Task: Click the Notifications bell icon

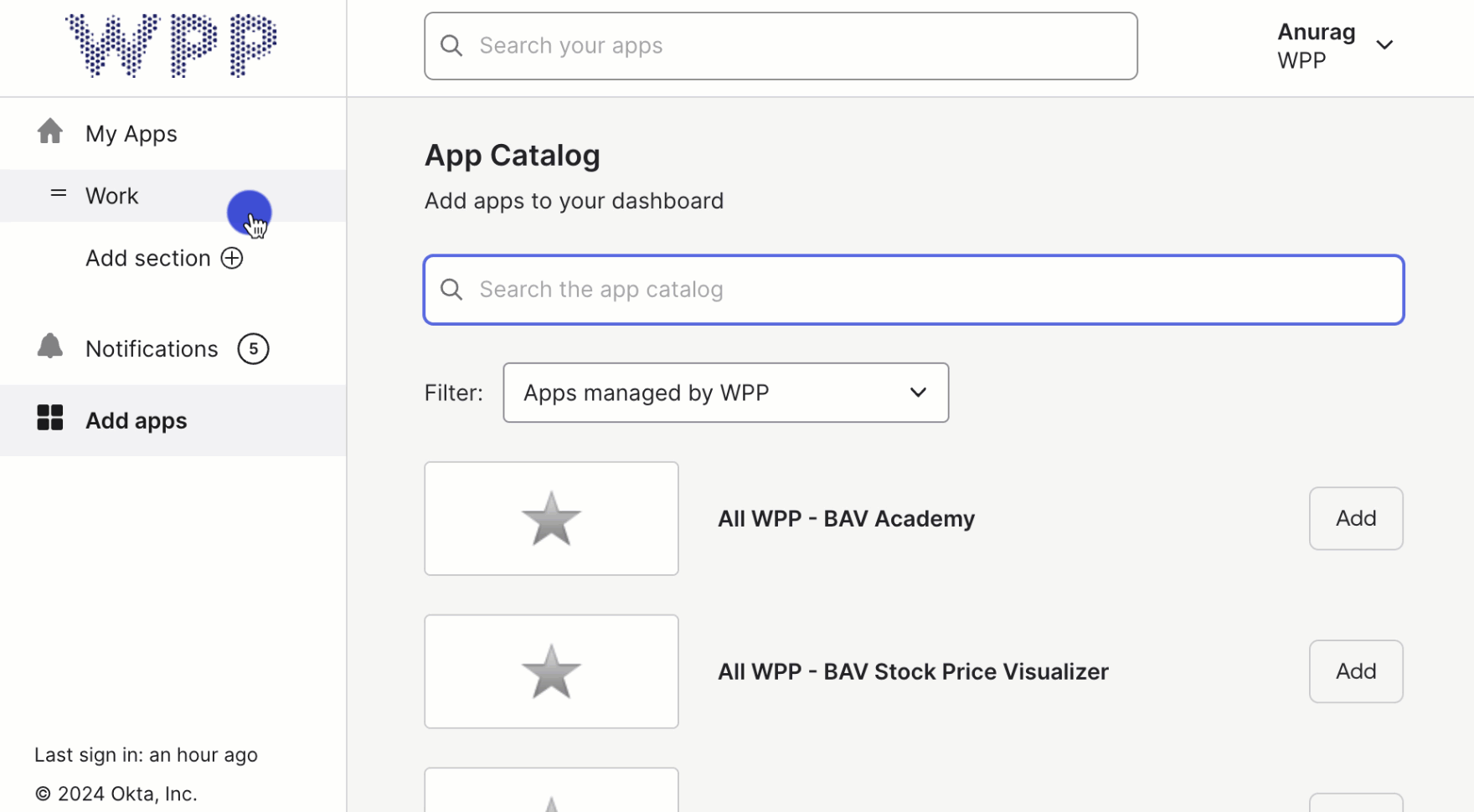Action: point(50,347)
